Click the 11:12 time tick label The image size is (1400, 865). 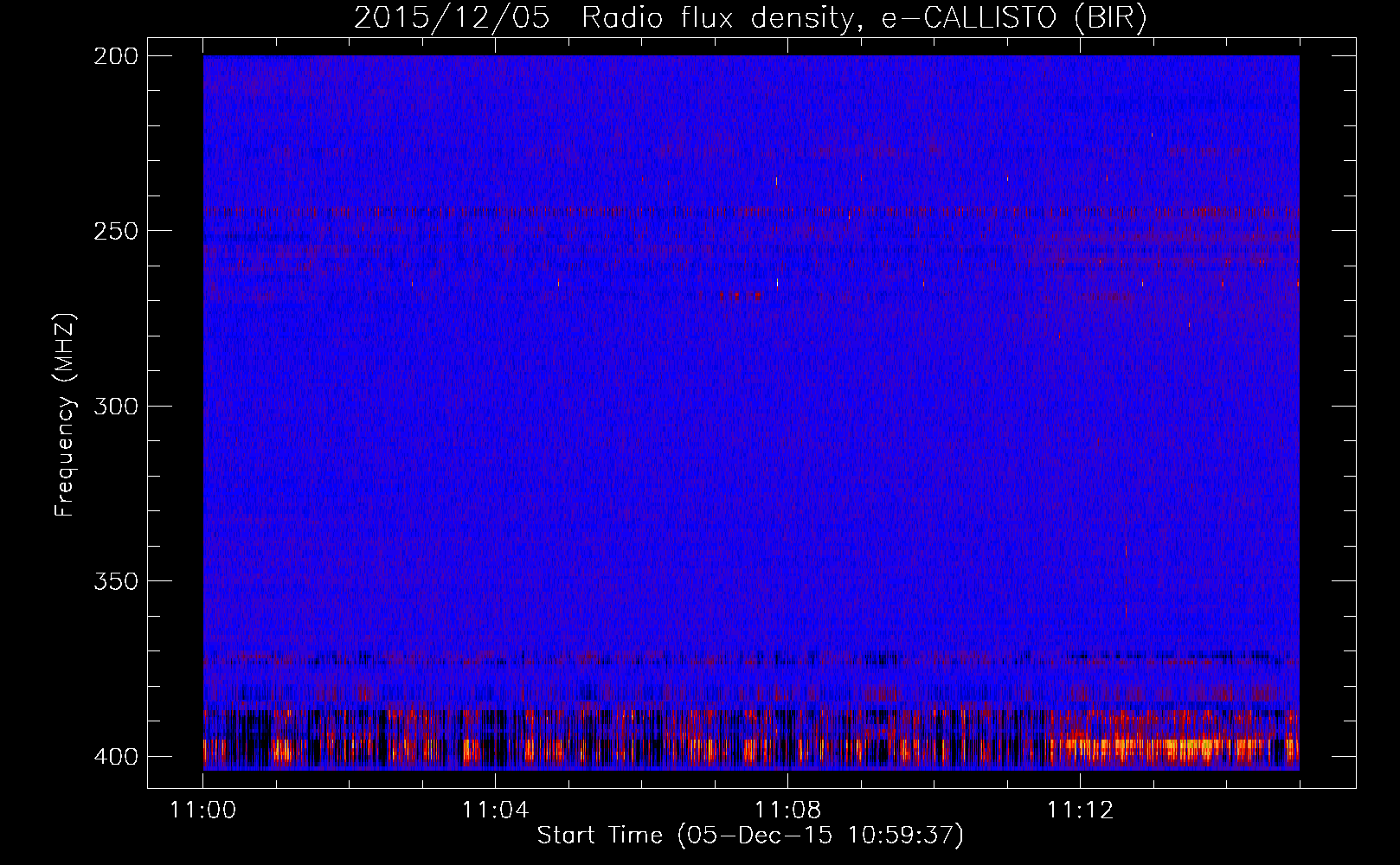[1080, 811]
